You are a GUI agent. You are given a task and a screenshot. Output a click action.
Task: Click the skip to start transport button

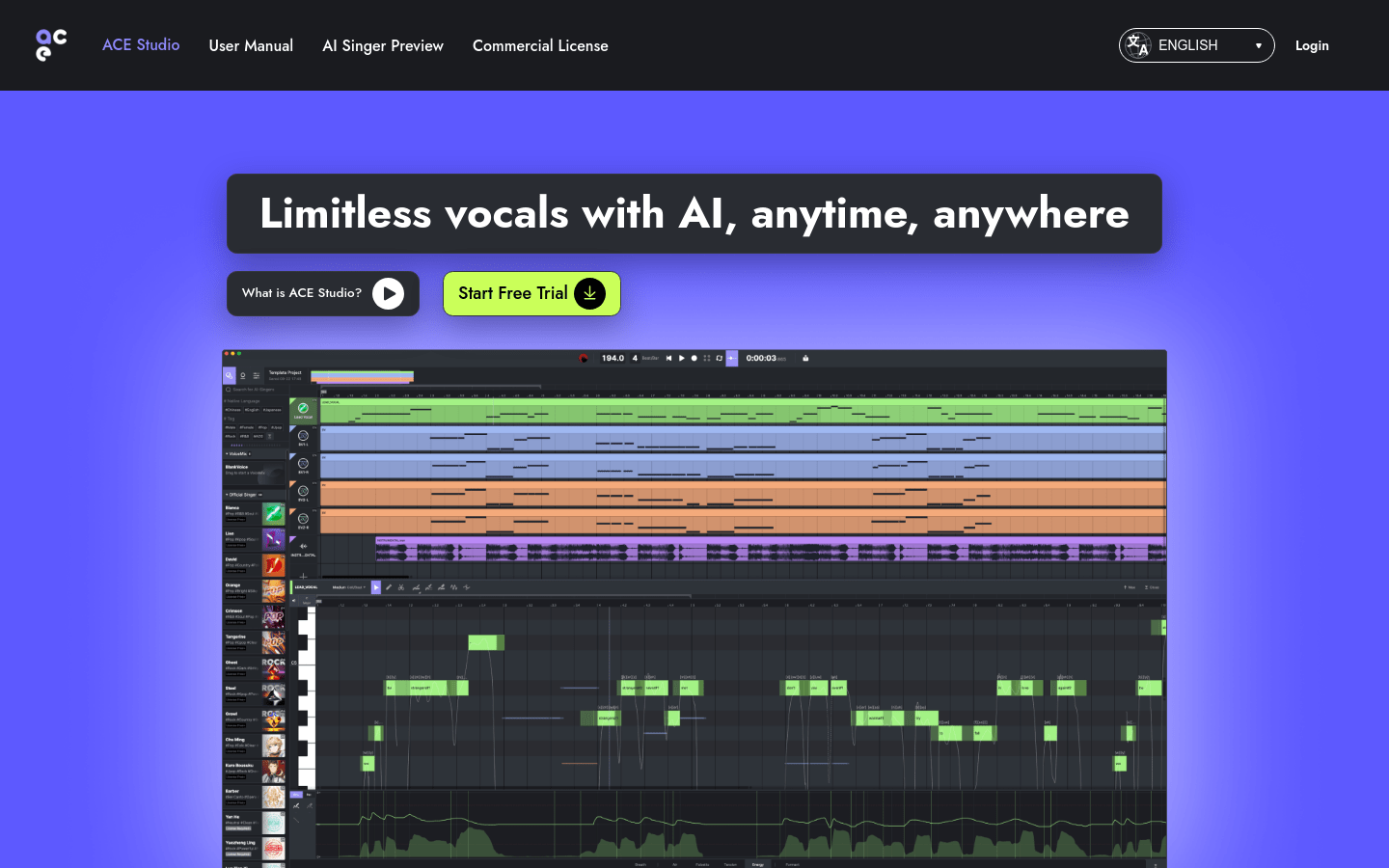pyautogui.click(x=668, y=358)
